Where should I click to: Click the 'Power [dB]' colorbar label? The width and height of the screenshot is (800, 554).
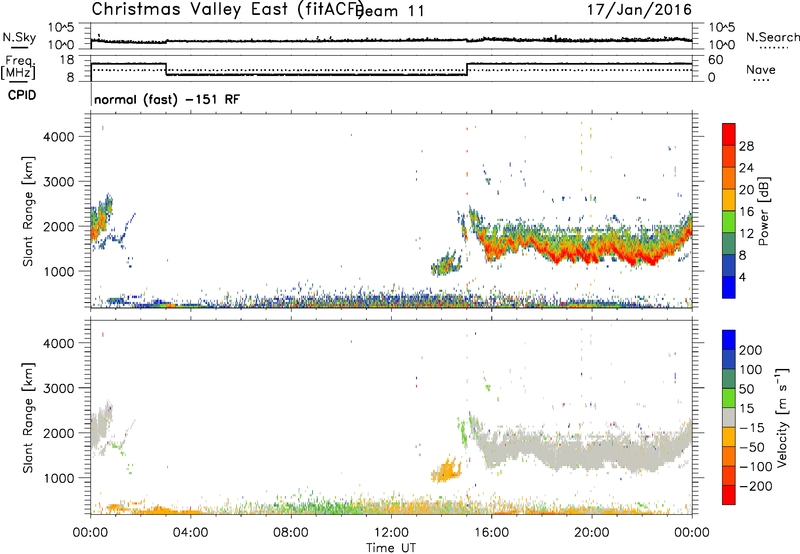[763, 211]
